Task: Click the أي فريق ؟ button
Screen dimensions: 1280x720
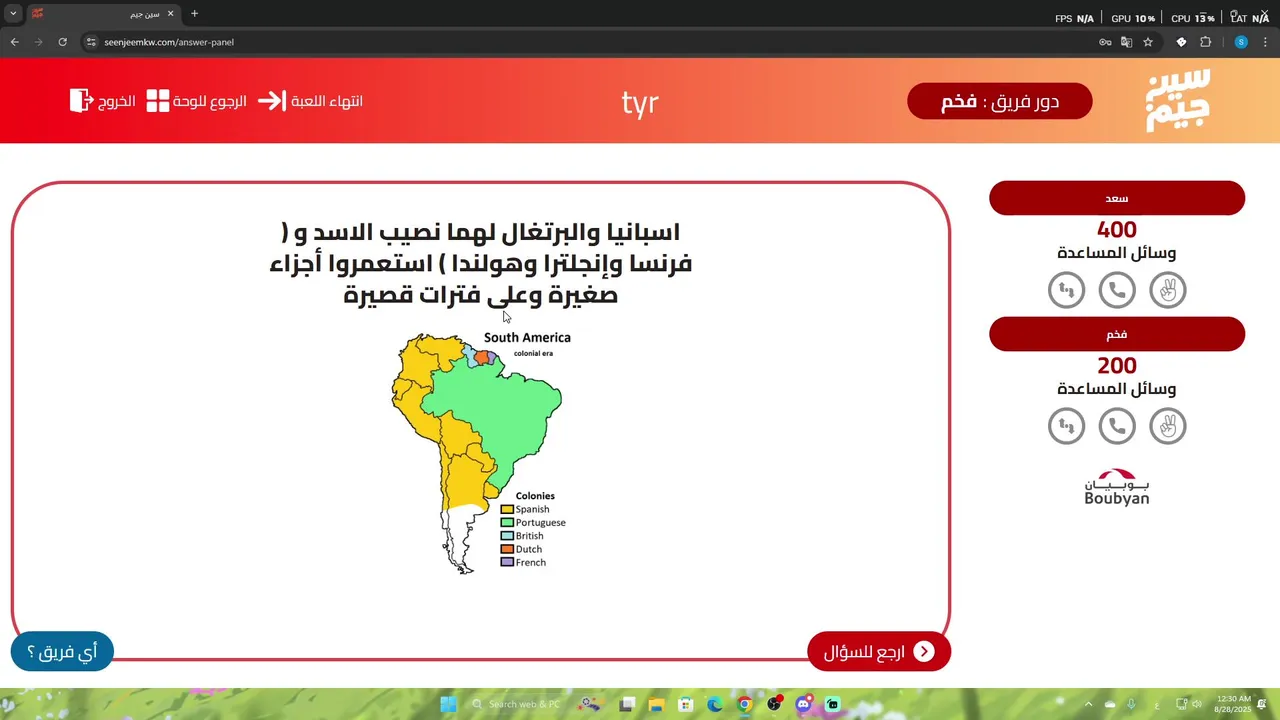Action: [x=62, y=652]
